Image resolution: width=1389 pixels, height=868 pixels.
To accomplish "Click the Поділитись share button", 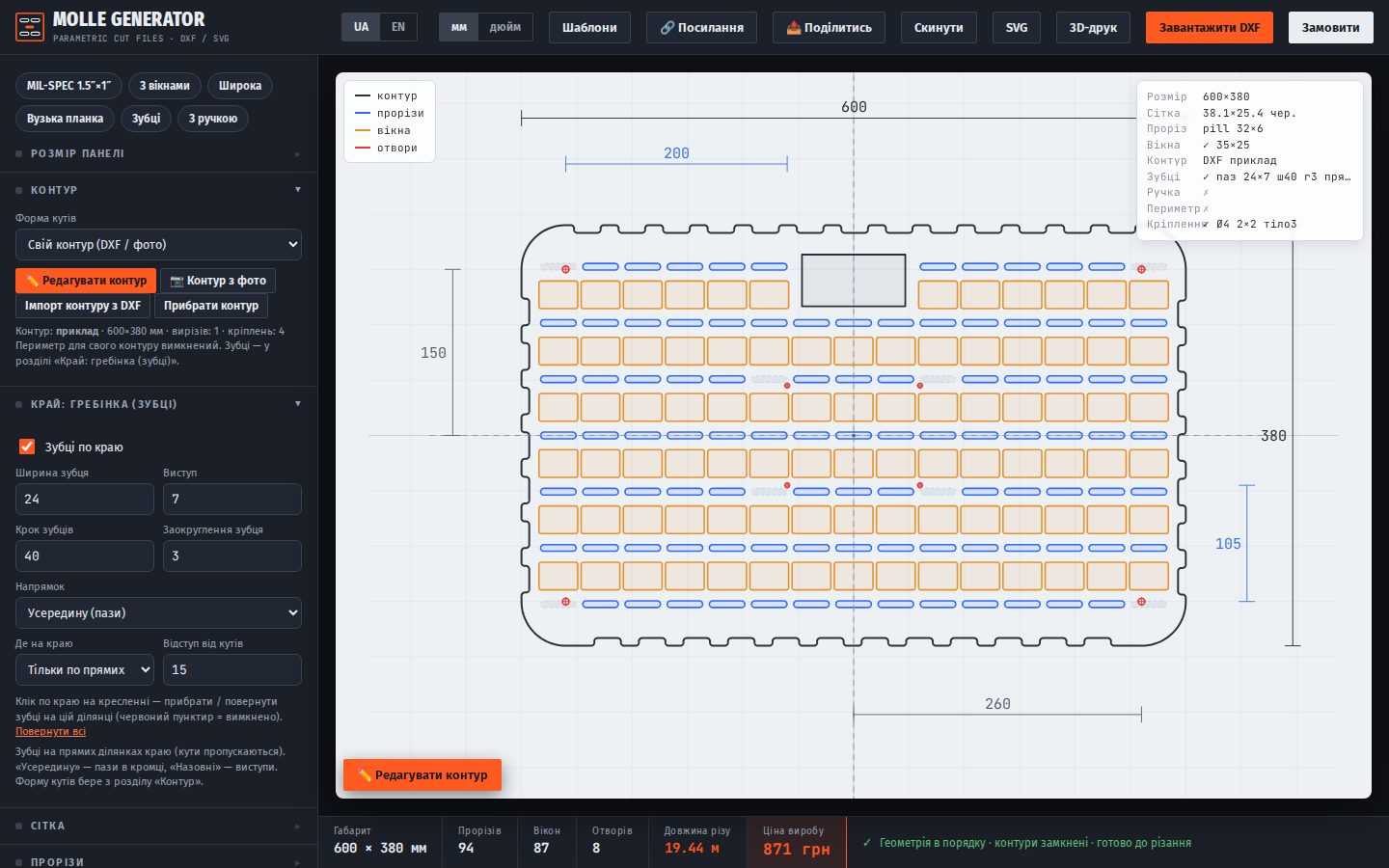I will click(x=829, y=27).
